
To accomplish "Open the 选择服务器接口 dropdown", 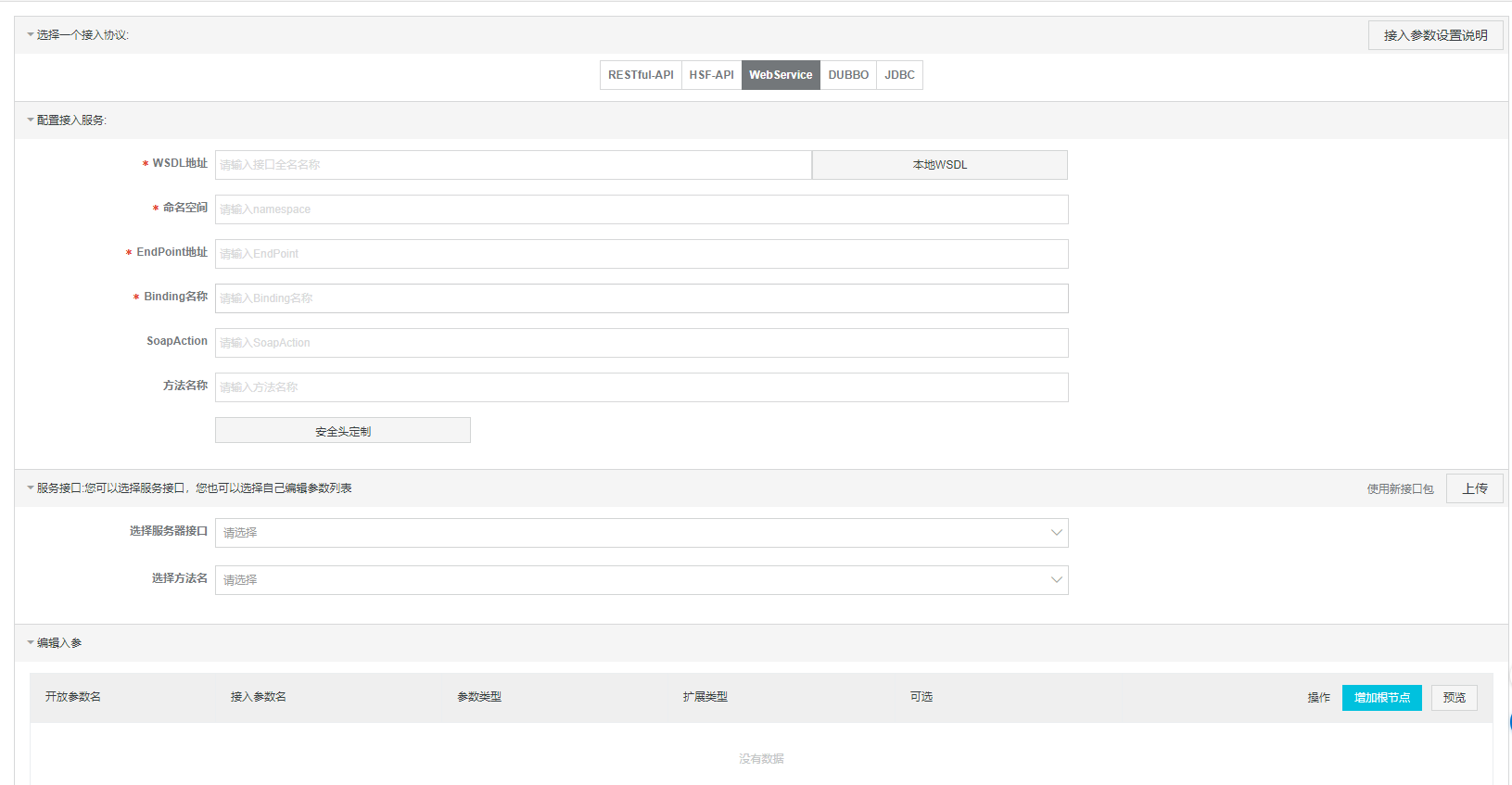I will tap(642, 533).
